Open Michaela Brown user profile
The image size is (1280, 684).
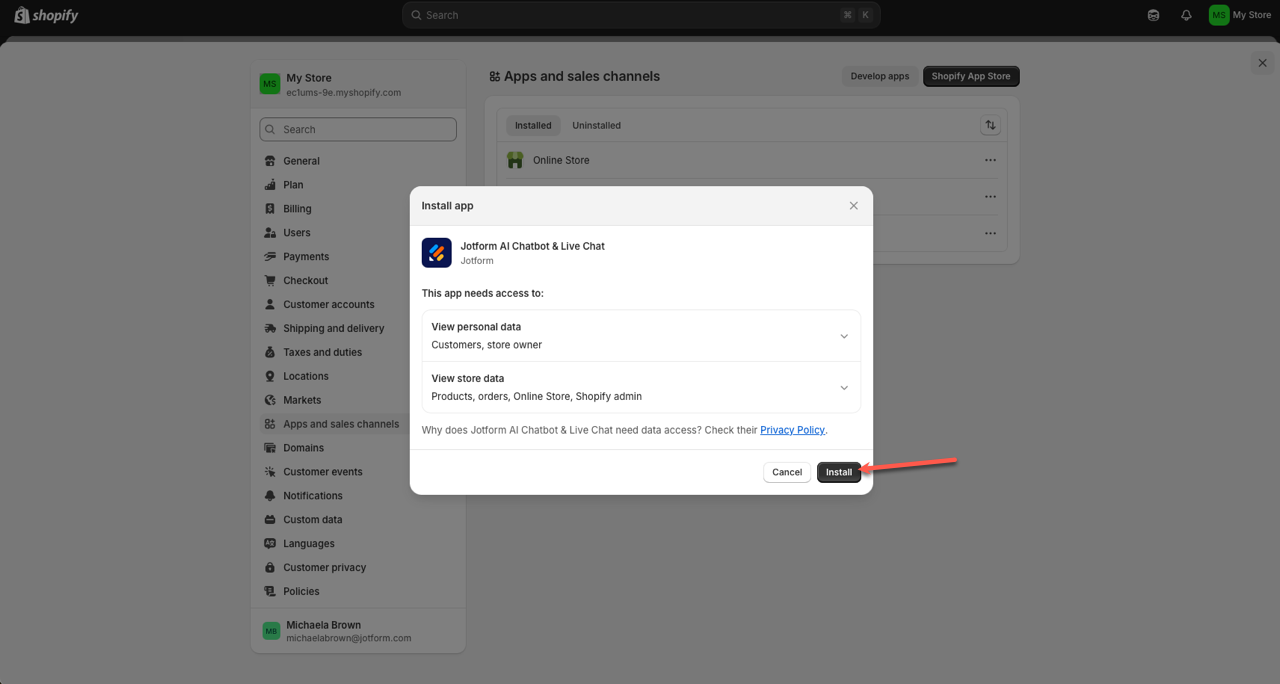(x=358, y=631)
